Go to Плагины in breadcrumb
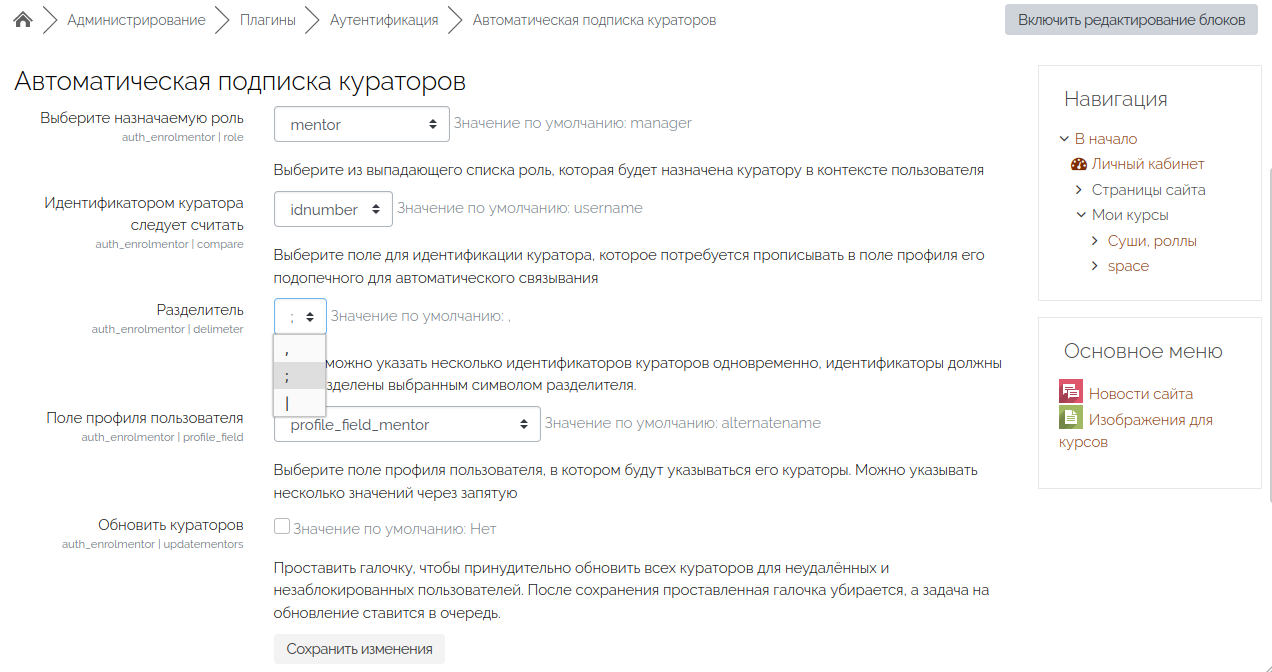This screenshot has height=672, width=1272. 267,20
